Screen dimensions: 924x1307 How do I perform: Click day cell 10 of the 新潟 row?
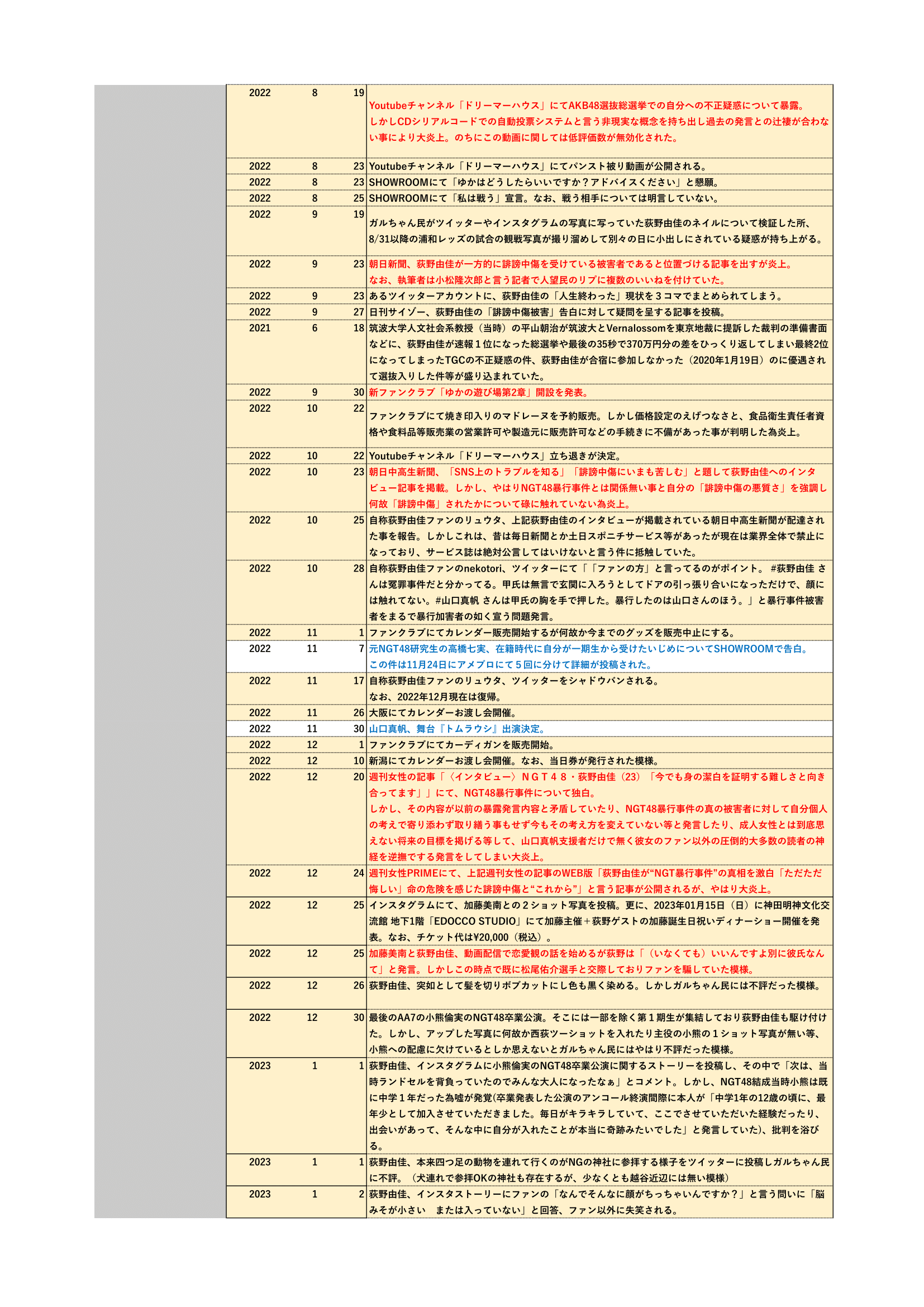point(359,761)
